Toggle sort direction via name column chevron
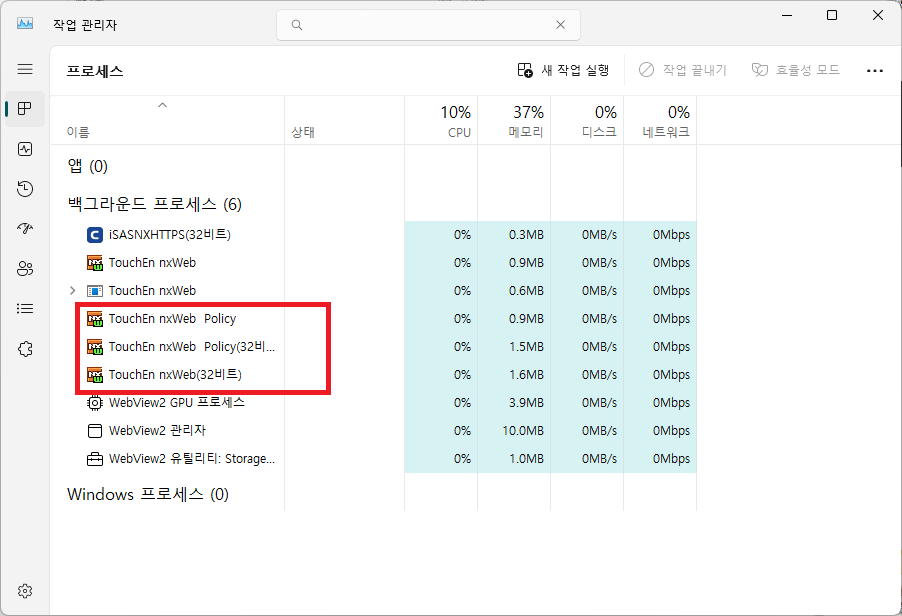This screenshot has width=902, height=616. (162, 105)
